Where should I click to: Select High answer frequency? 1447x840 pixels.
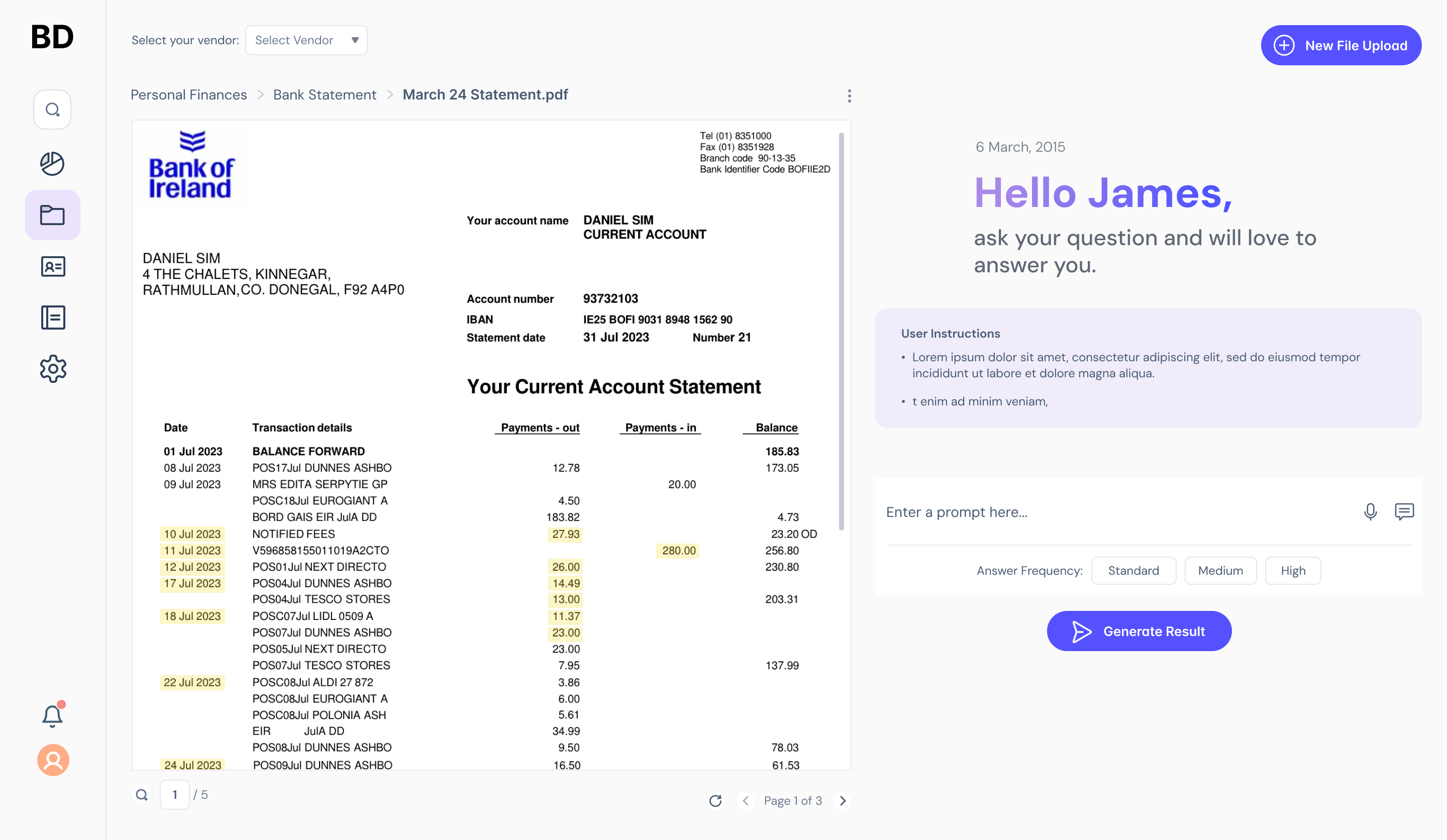pyautogui.click(x=1293, y=571)
